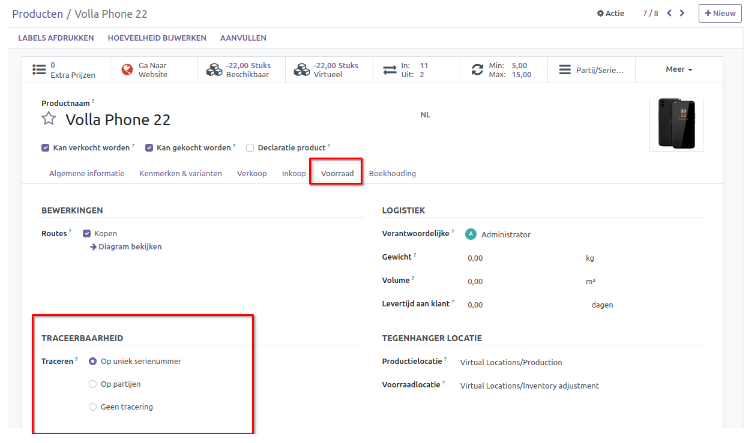This screenshot has height=443, width=751.
Task: Open Extra Prijzen stat button
Action: (65, 70)
